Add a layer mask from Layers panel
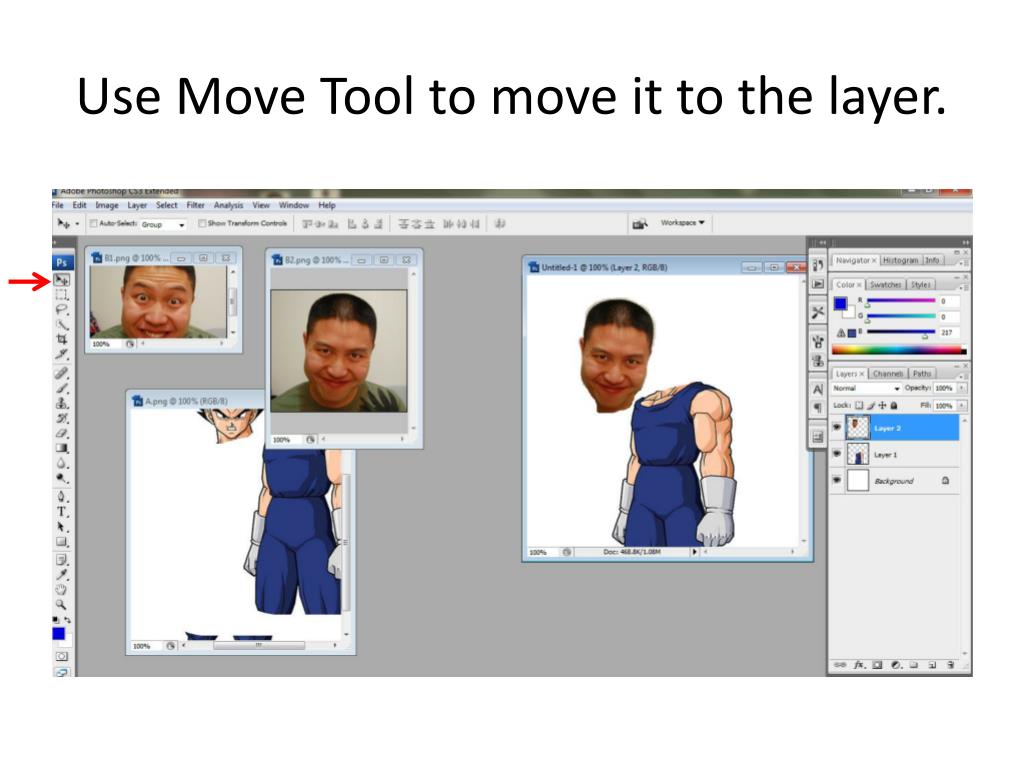 click(878, 665)
